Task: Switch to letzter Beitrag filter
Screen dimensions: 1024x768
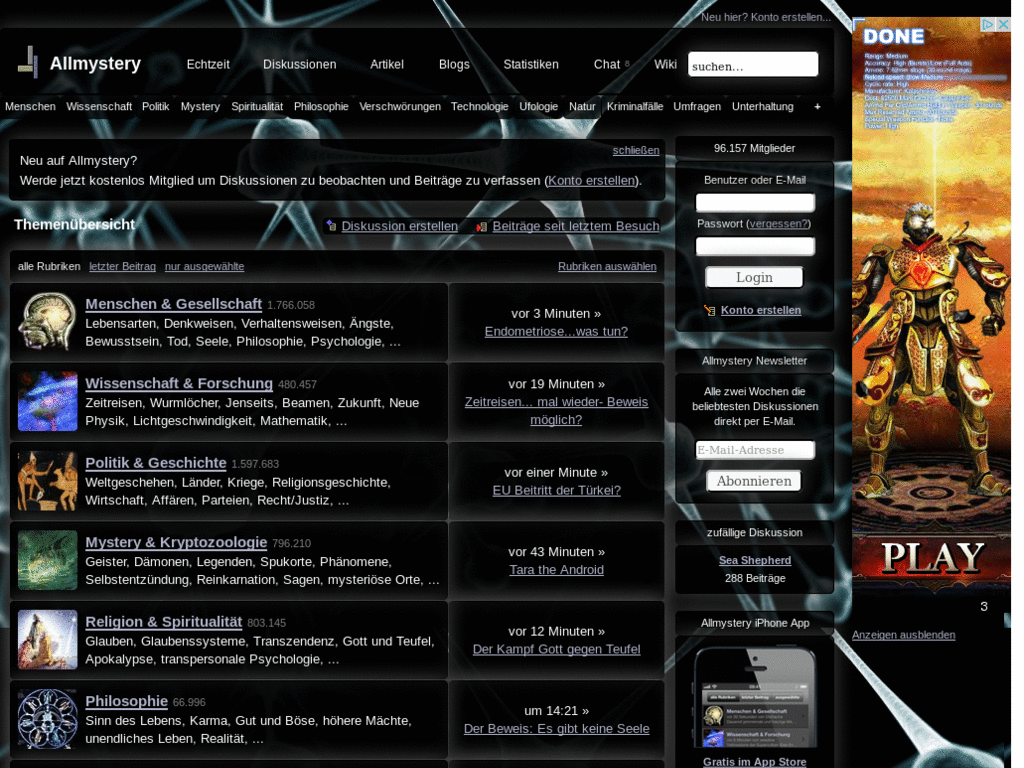Action: click(122, 266)
